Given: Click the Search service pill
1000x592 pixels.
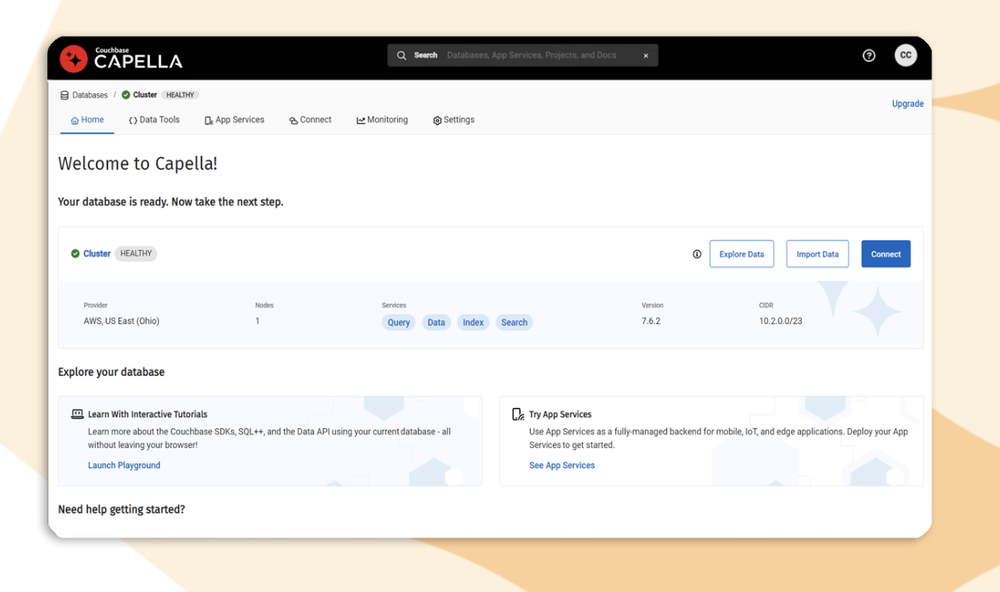Looking at the screenshot, I should point(514,322).
